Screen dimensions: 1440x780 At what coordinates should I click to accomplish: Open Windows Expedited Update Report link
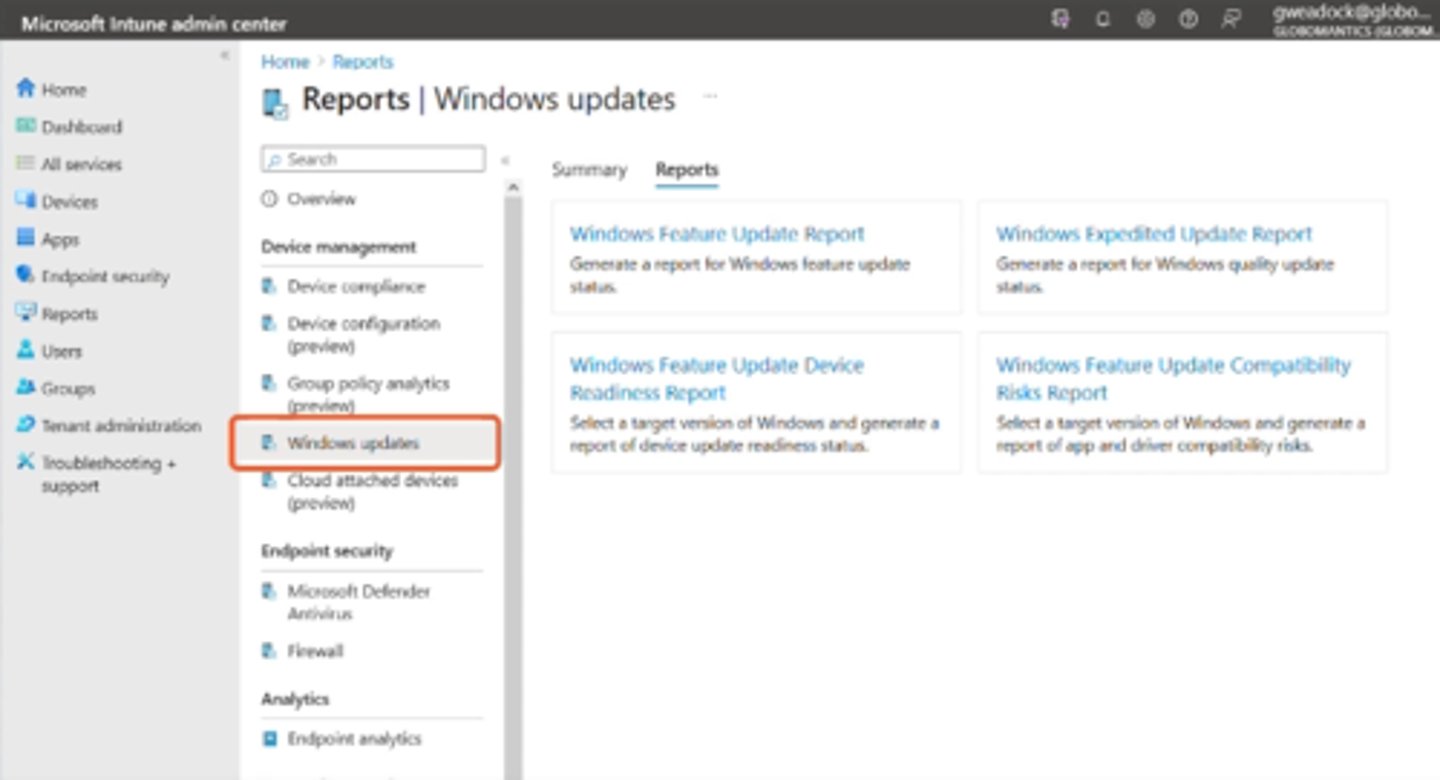pyautogui.click(x=1154, y=234)
